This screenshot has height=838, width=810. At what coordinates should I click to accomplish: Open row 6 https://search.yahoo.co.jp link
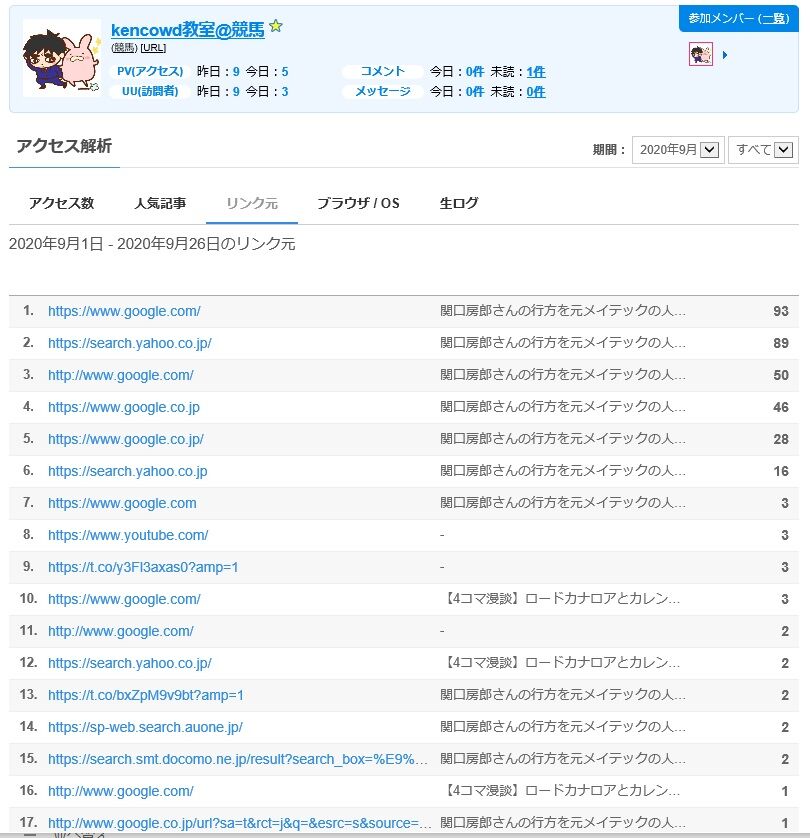[x=128, y=471]
